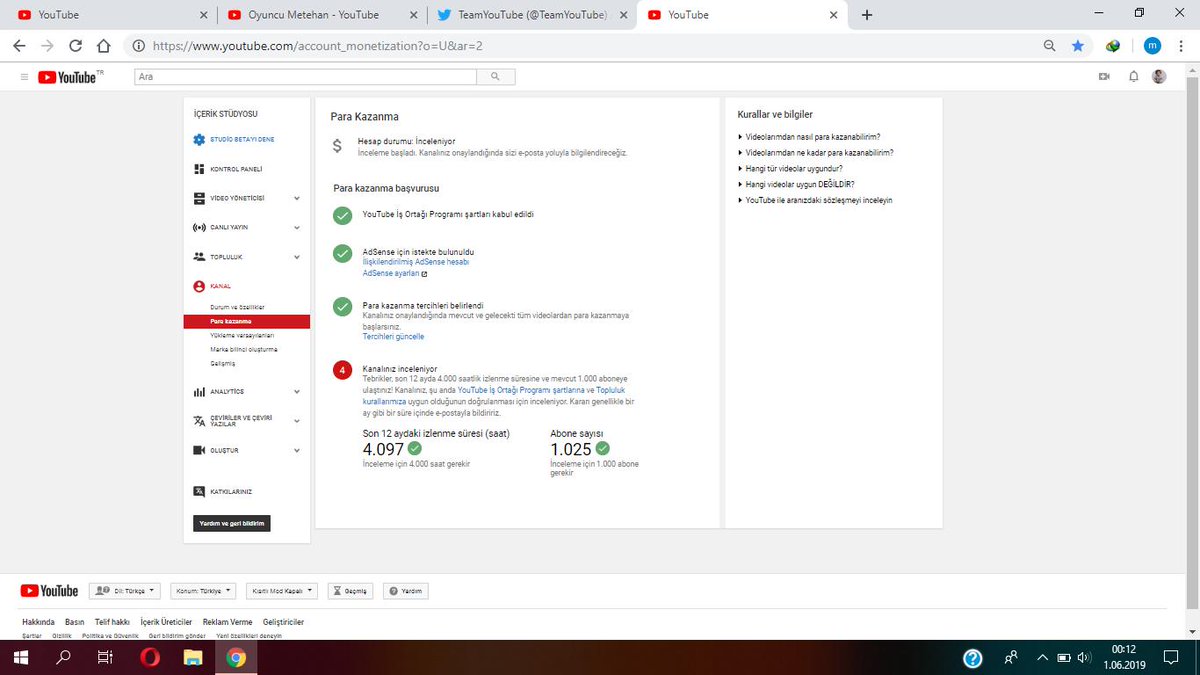Viewport: 1200px width, 675px height.
Task: Expand the Canlı Yayın section chevron
Action: (x=297, y=227)
